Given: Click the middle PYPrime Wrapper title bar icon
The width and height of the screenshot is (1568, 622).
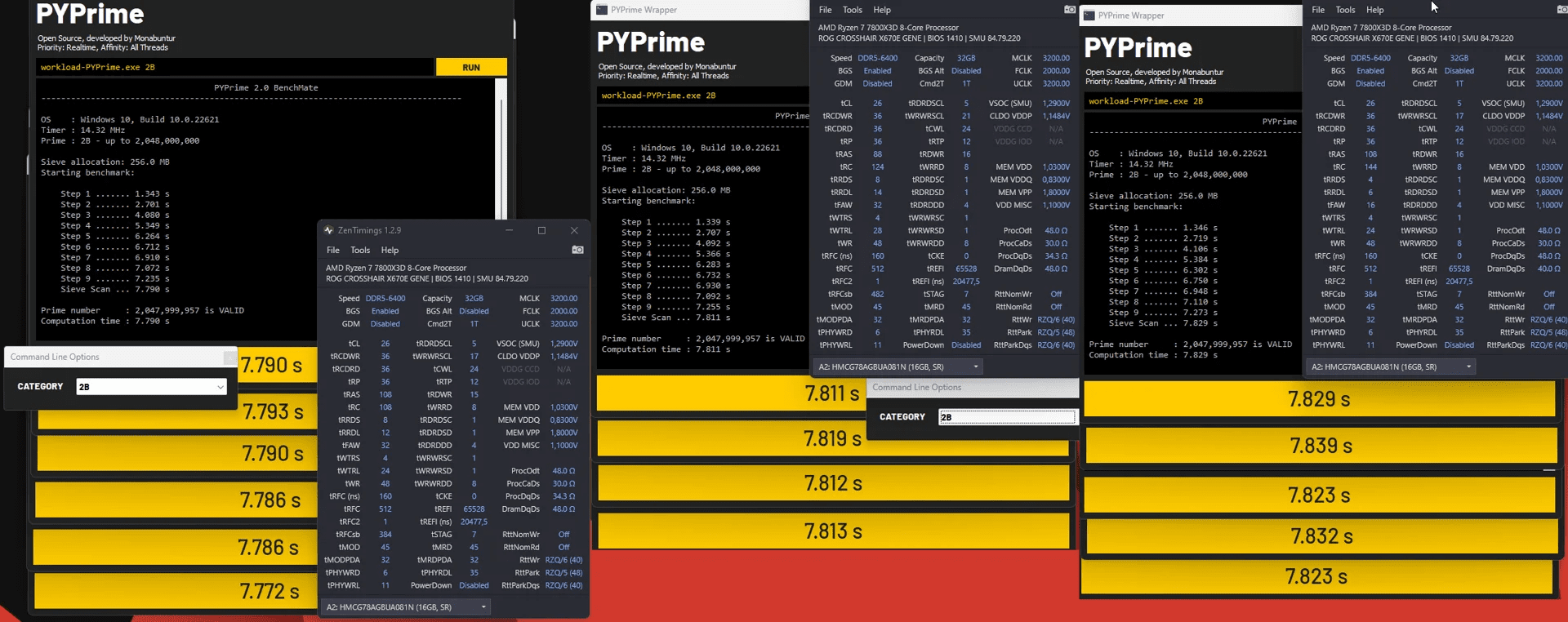Looking at the screenshot, I should tap(602, 10).
